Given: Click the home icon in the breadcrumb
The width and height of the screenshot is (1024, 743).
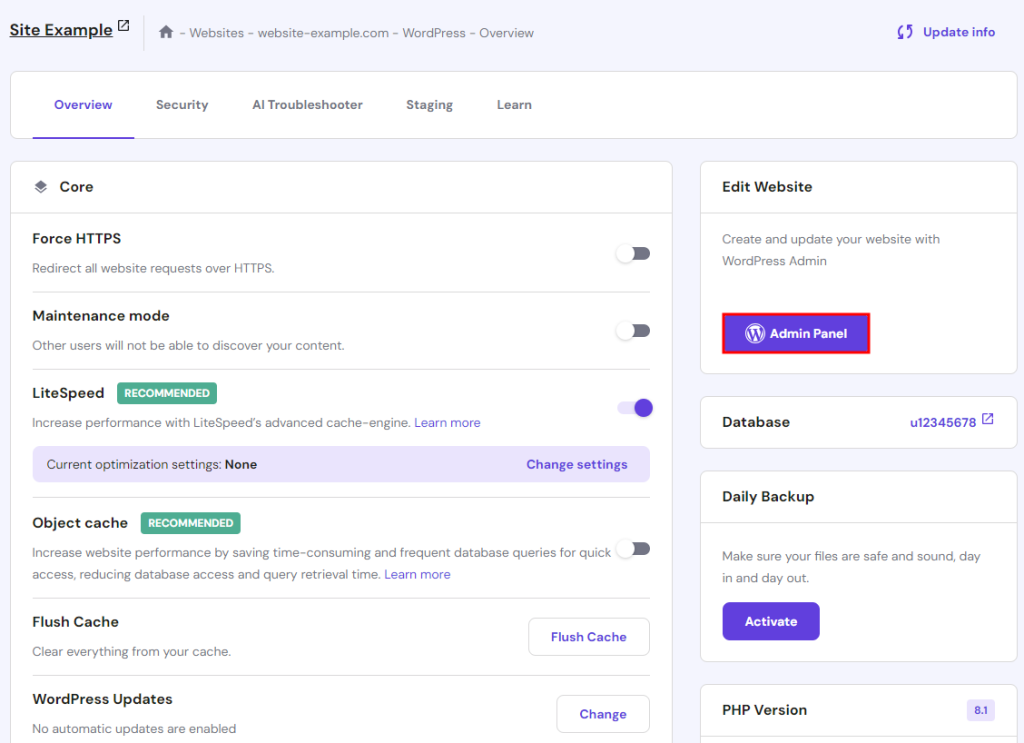Looking at the screenshot, I should point(166,32).
